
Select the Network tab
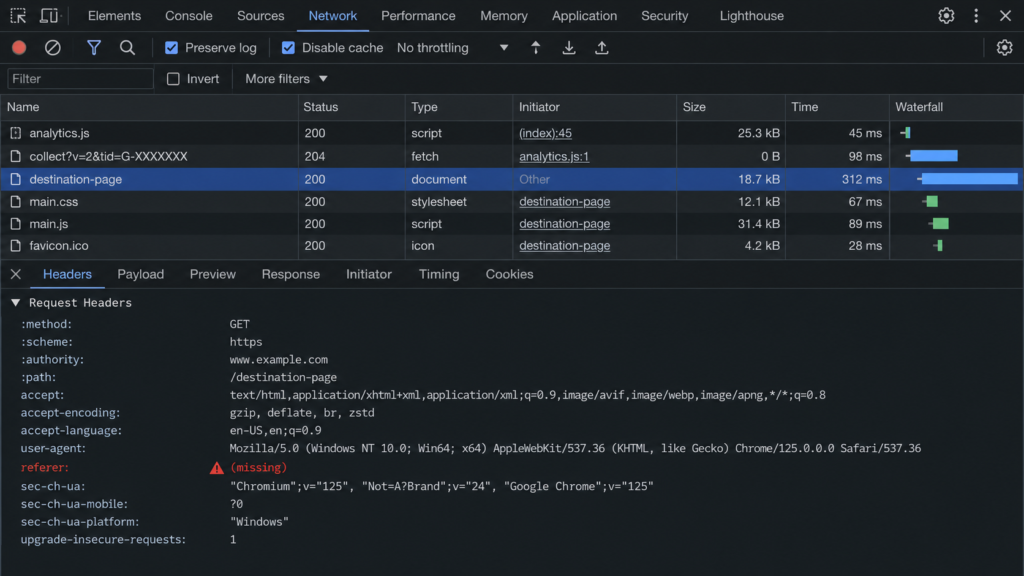[x=332, y=16]
